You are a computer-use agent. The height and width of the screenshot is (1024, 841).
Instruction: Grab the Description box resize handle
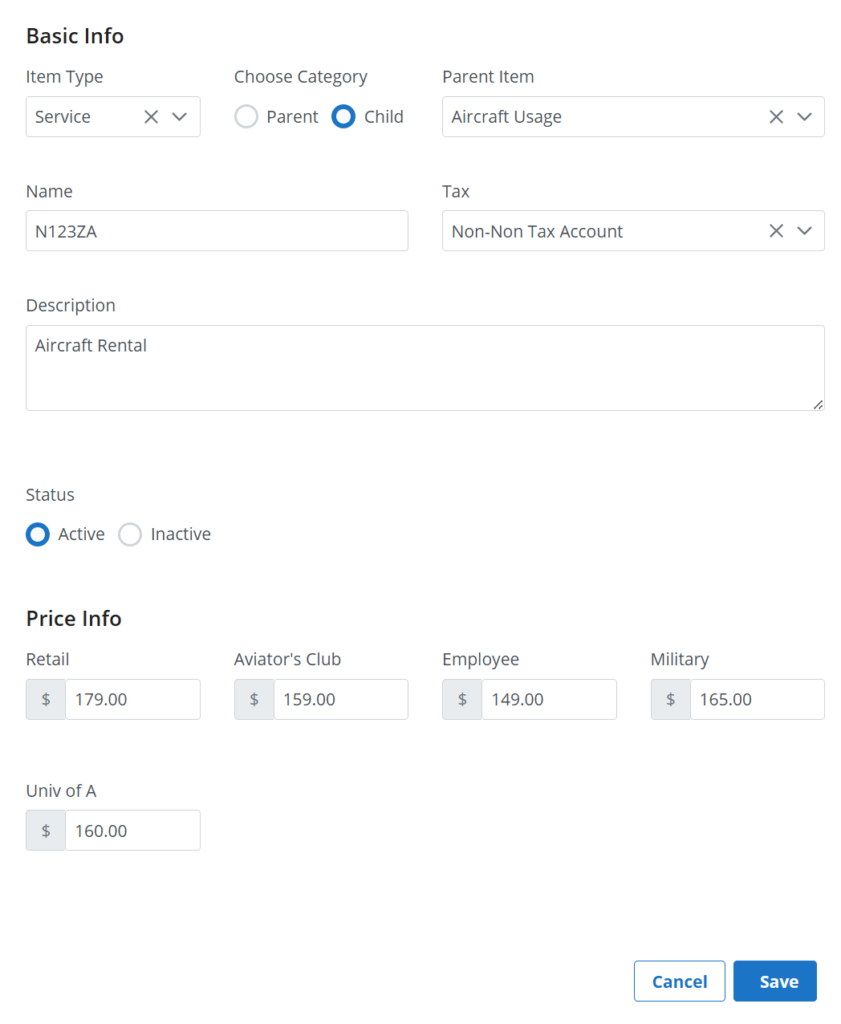818,405
